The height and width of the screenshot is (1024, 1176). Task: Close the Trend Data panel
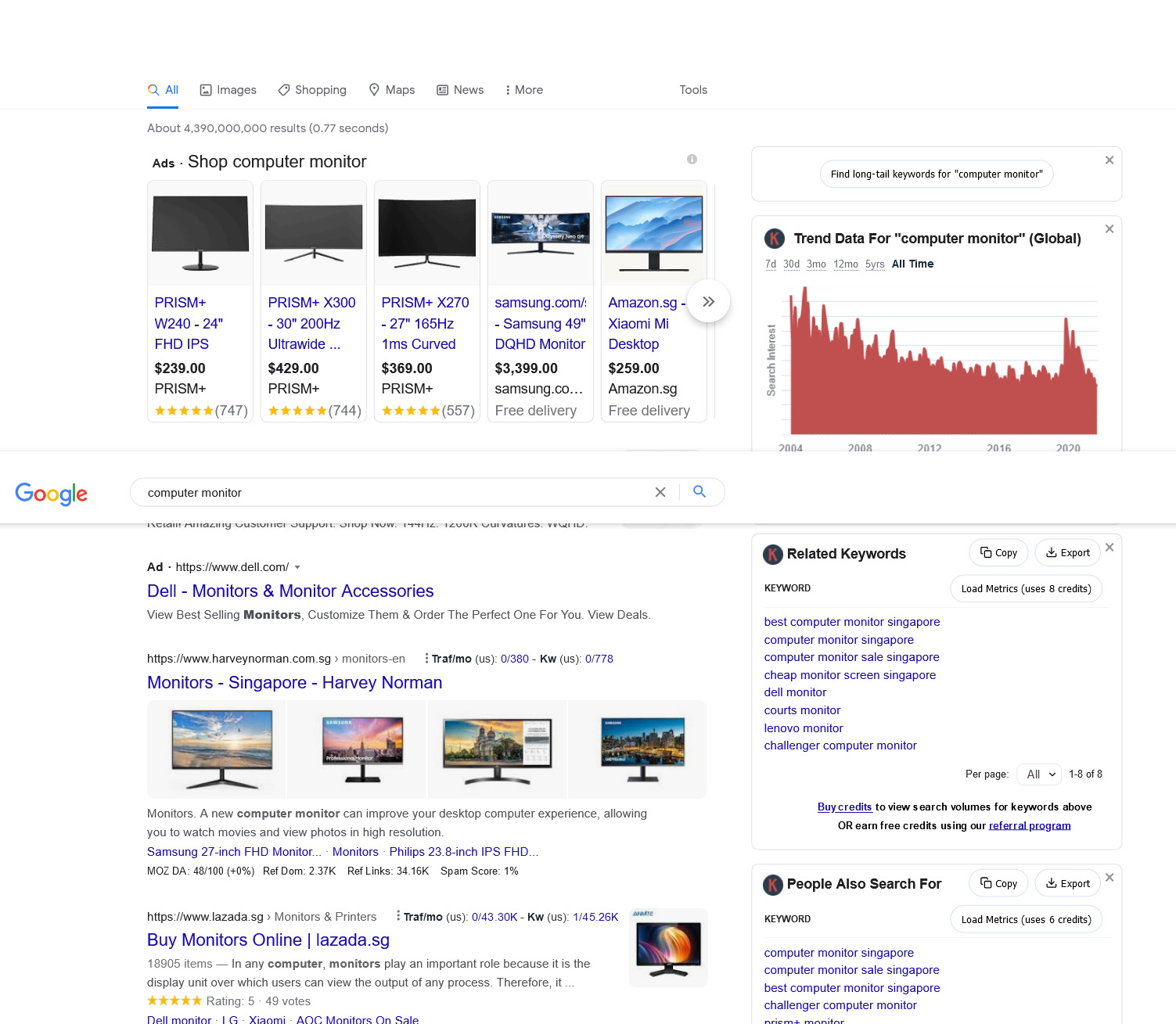[1109, 229]
